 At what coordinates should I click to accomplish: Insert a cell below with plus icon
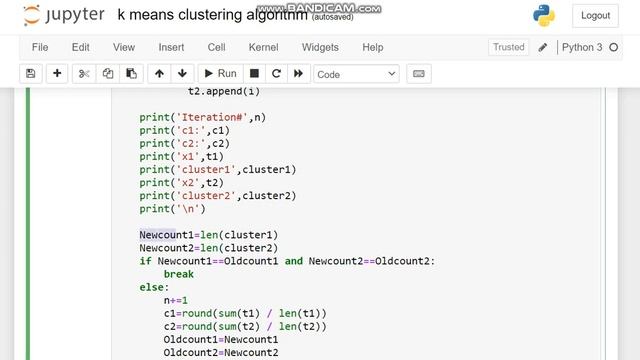click(57, 74)
